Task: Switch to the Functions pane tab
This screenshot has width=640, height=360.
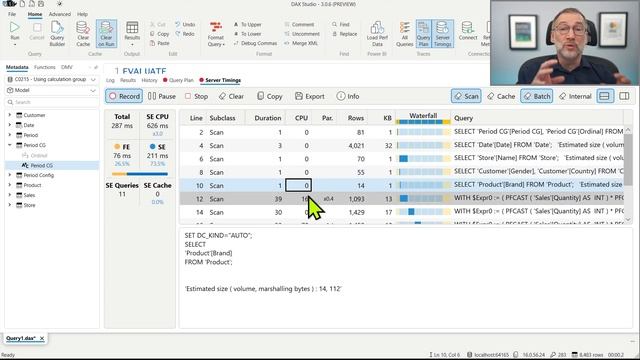Action: [44, 67]
